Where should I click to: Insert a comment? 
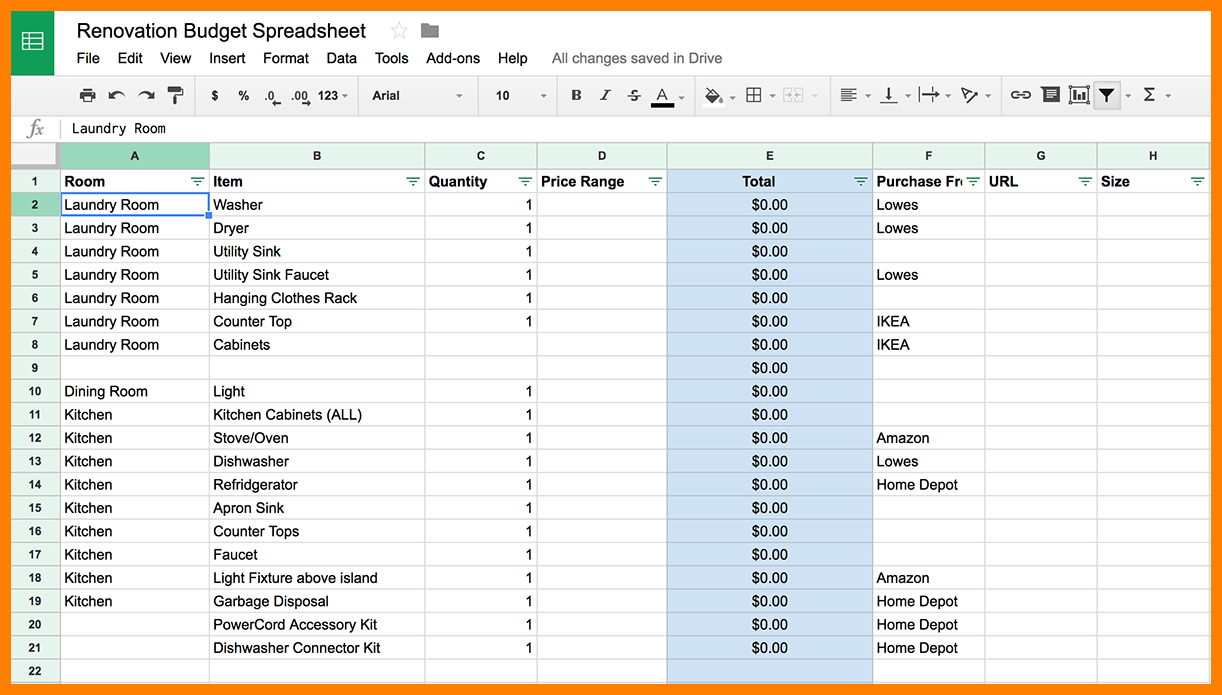coord(1050,94)
